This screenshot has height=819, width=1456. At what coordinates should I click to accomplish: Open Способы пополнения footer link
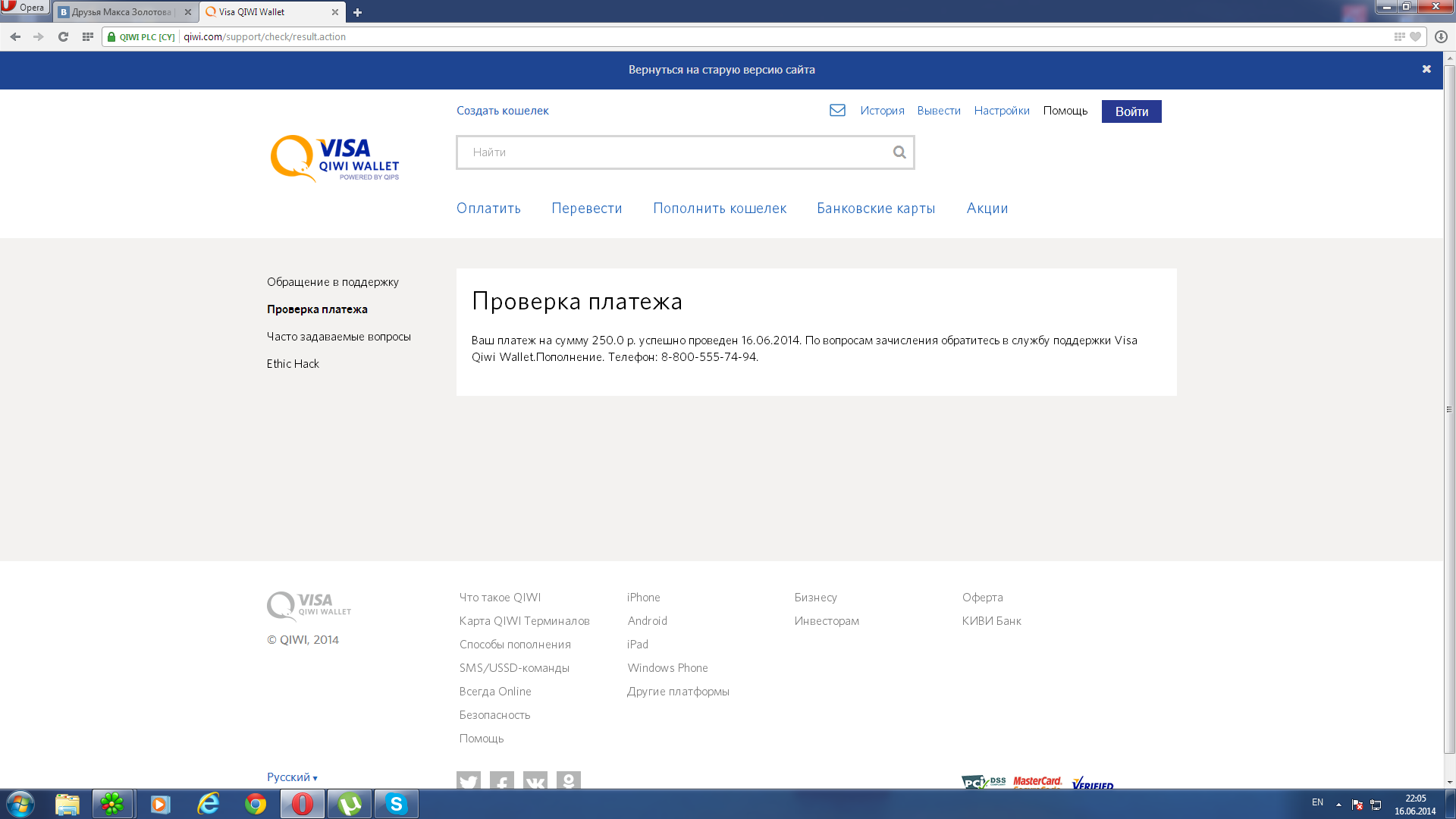click(x=515, y=645)
